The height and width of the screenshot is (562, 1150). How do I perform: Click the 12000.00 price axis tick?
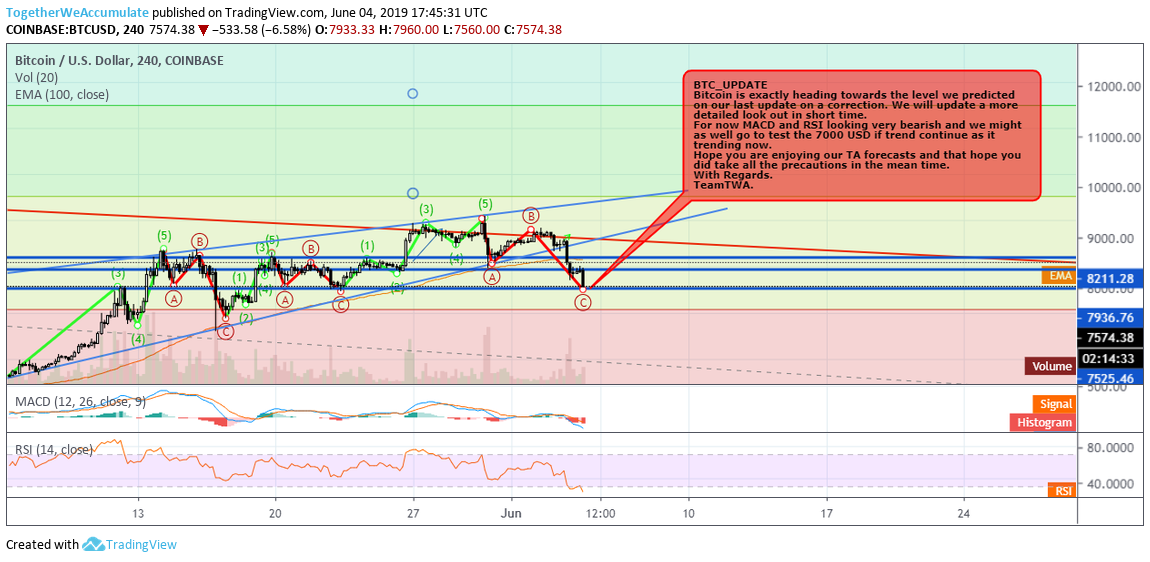(x=1113, y=87)
